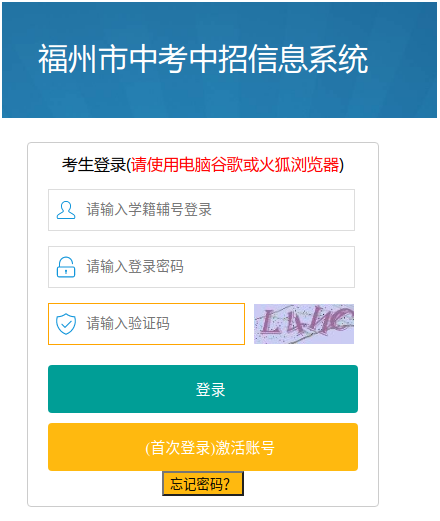The image size is (440, 521).
Task: Click the red 请使用电脑谷歌或火狐浏览器 notice
Action: [x=235, y=165]
